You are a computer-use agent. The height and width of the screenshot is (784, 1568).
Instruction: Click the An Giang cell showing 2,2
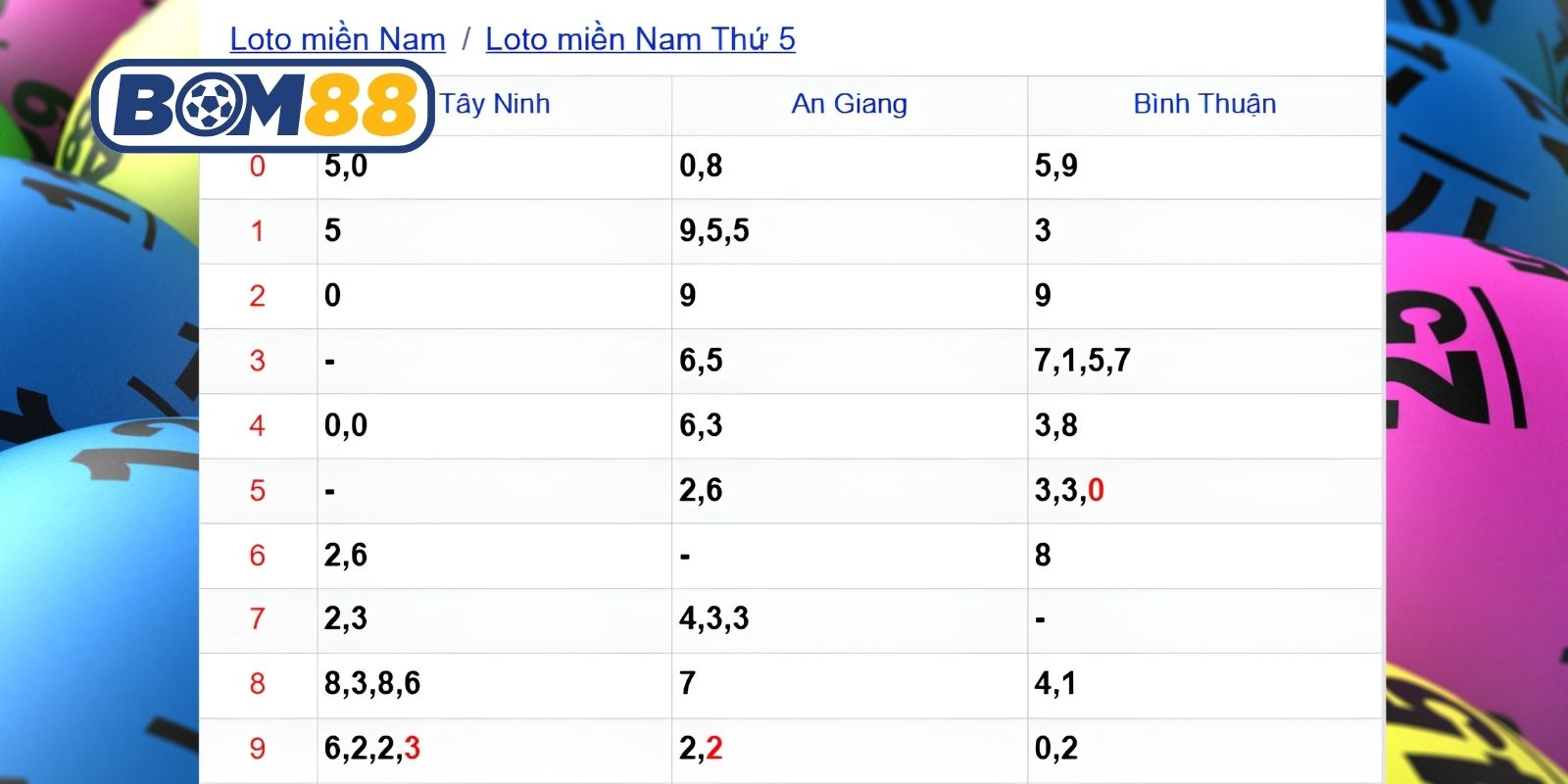point(850,749)
